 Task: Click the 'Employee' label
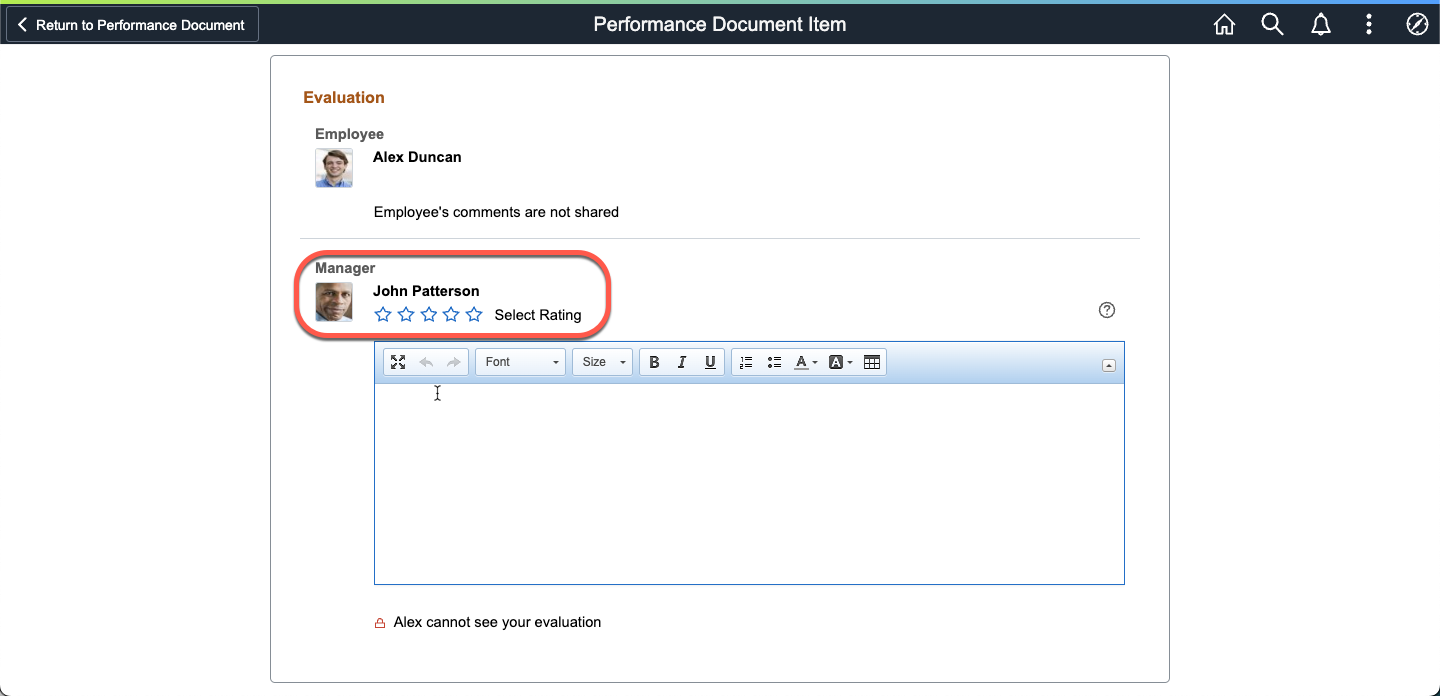tap(349, 134)
